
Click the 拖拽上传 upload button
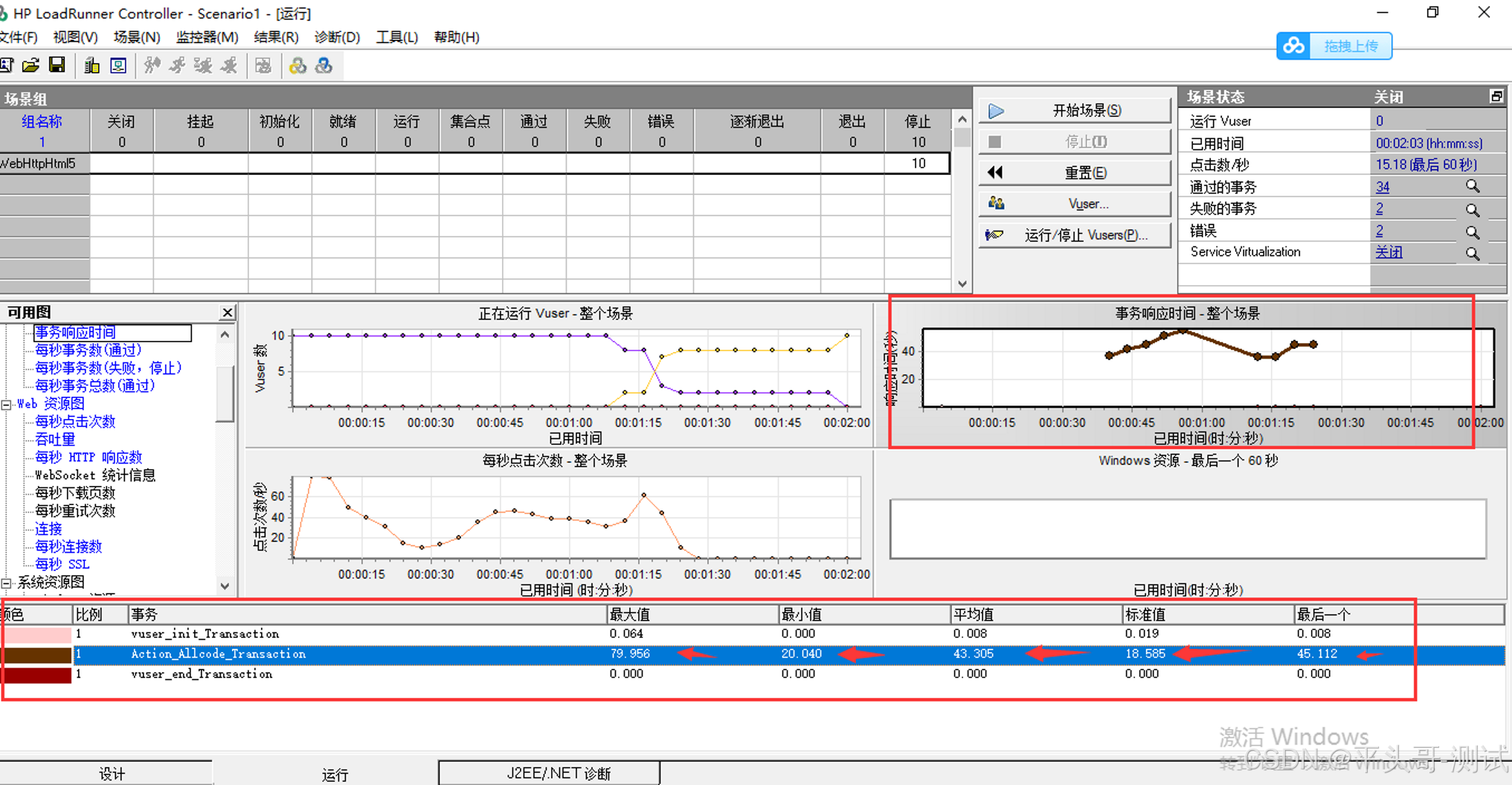pyautogui.click(x=1334, y=46)
